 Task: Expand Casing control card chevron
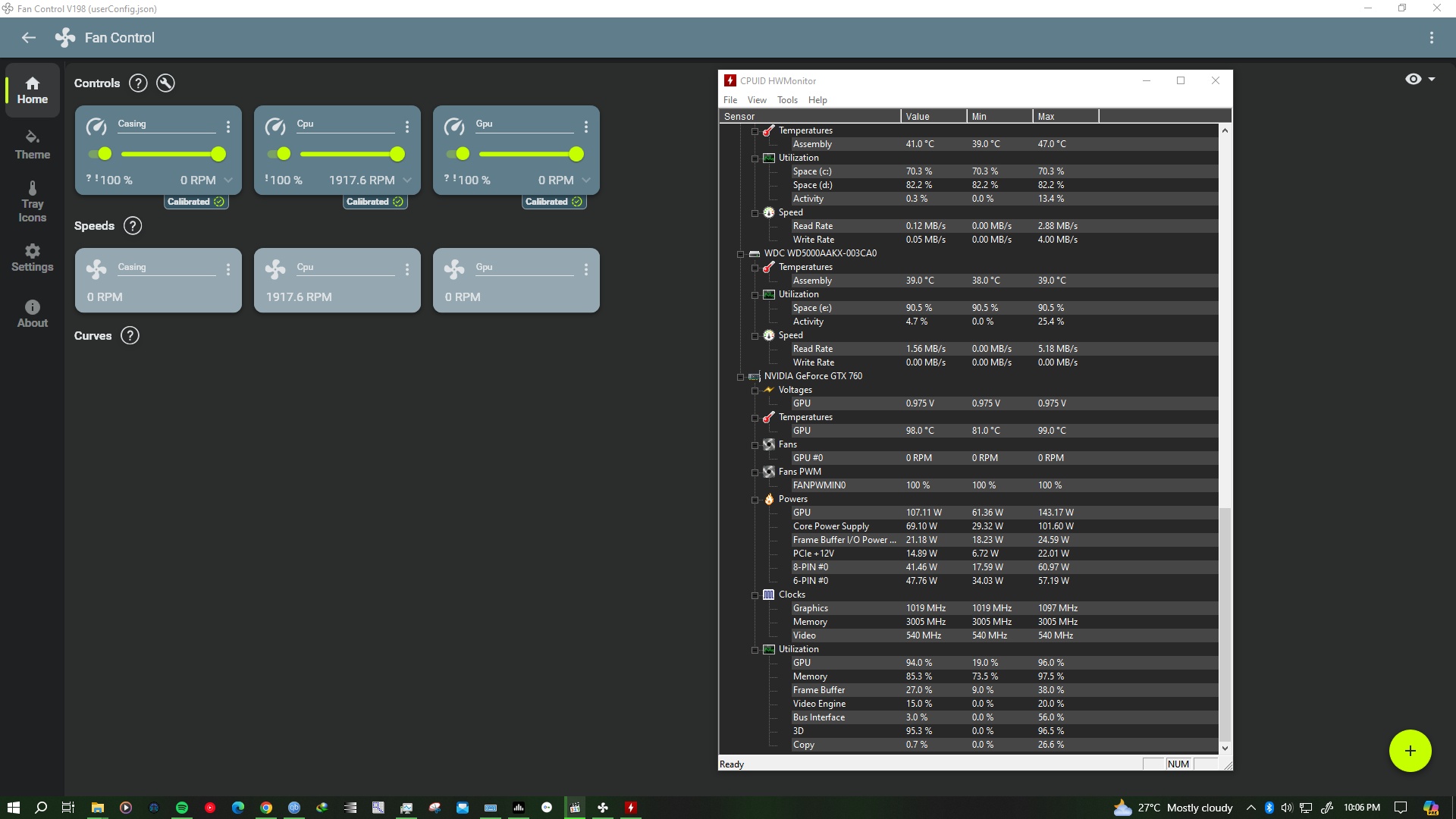click(x=228, y=180)
